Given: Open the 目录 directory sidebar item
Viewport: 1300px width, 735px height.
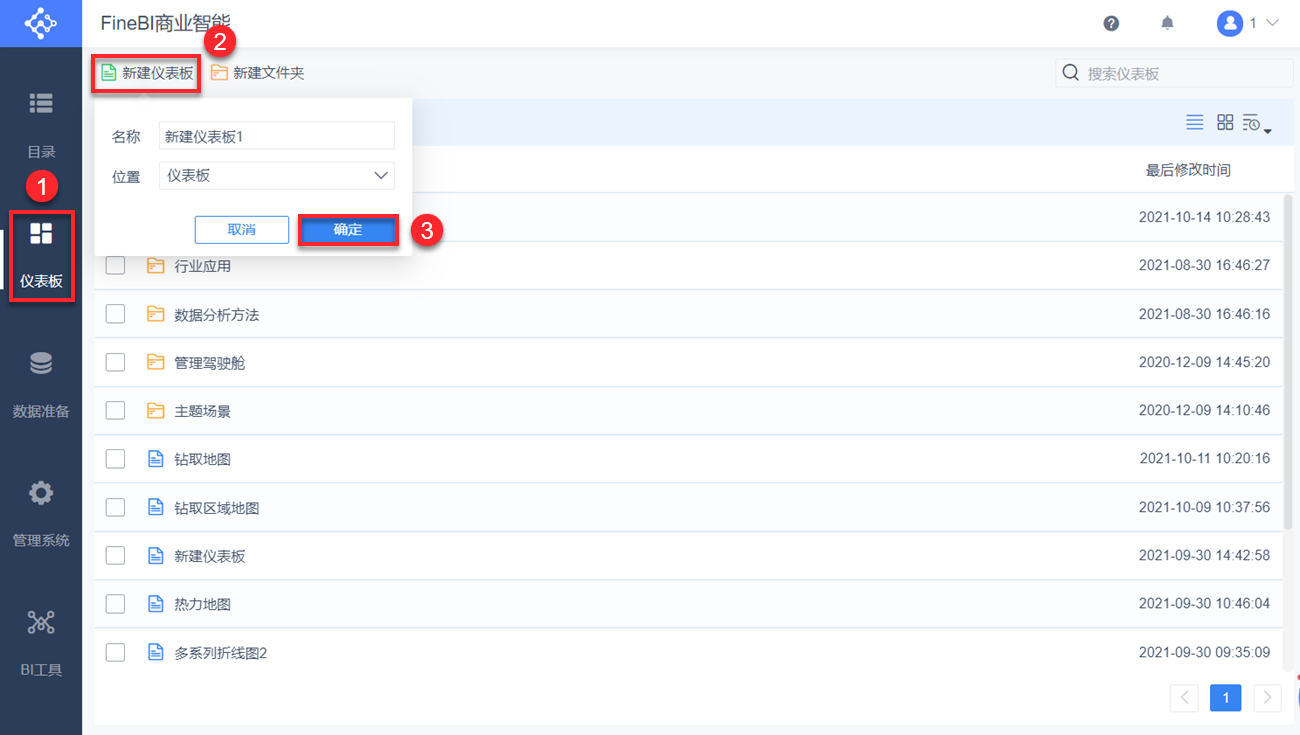Looking at the screenshot, I should pos(41,124).
